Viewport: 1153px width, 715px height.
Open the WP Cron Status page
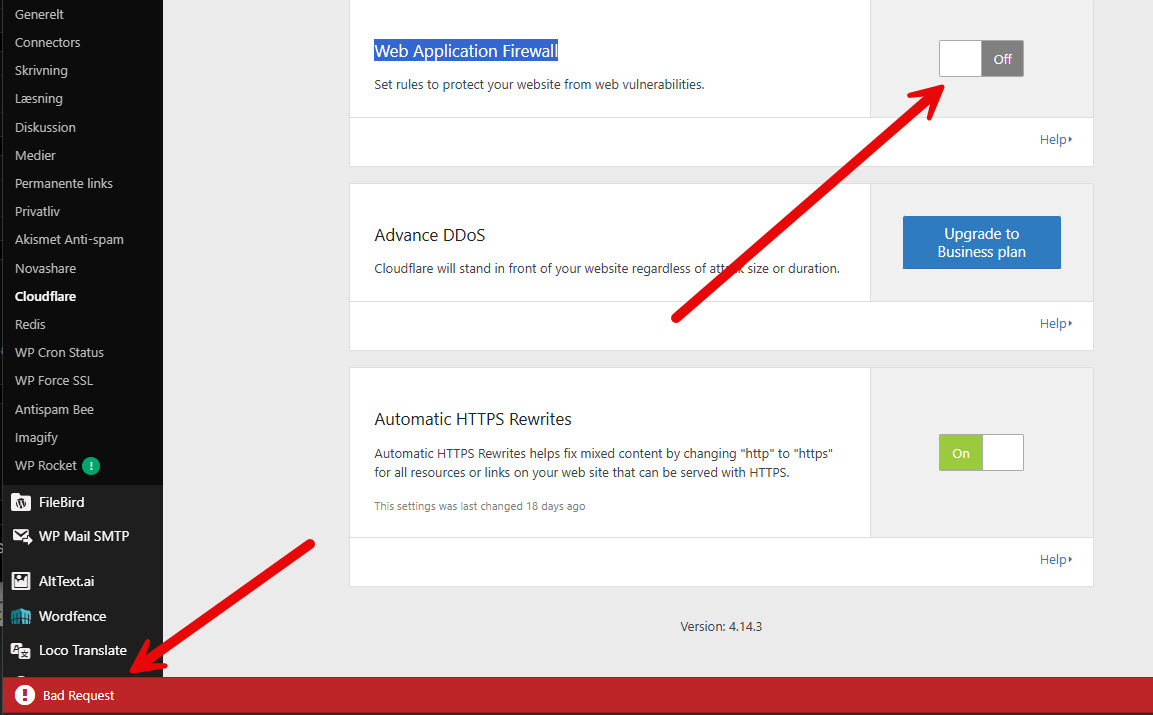pyautogui.click(x=60, y=352)
